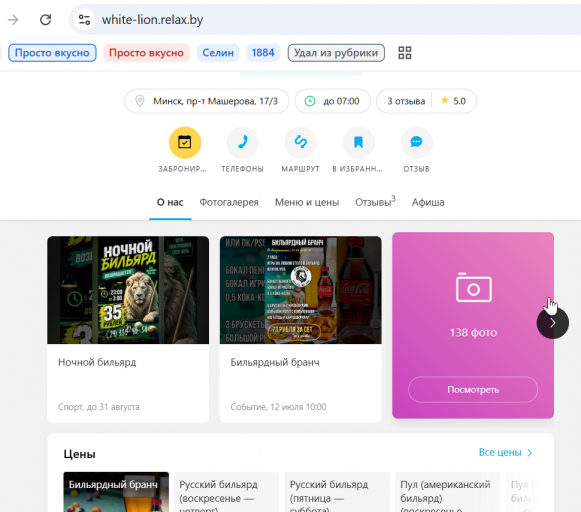The image size is (581, 512).
Task: Select the 'О нас' tab
Action: 170,202
